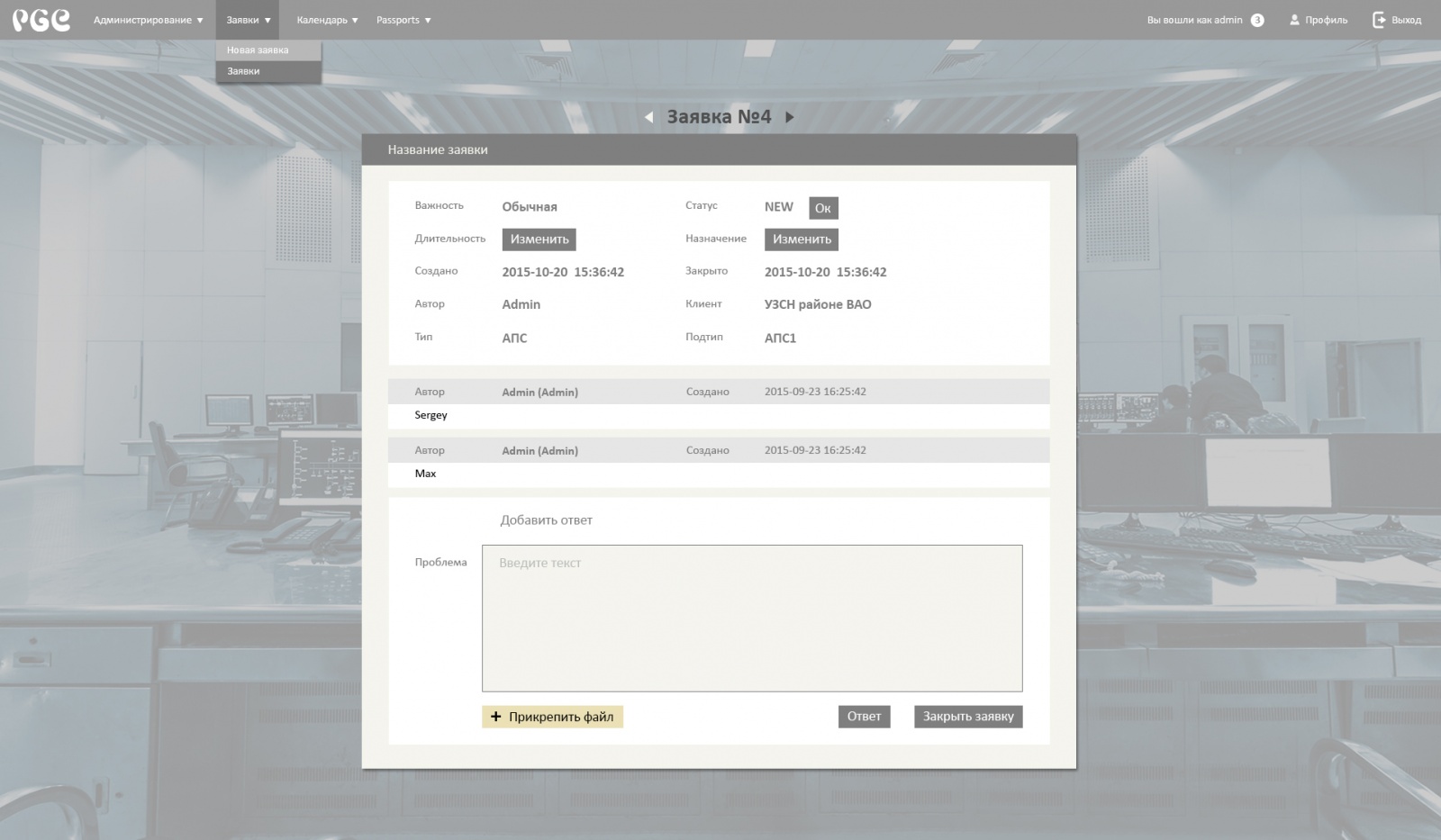Focus the Проблема text area
Viewport: 1441px width, 840px height.
(752, 618)
